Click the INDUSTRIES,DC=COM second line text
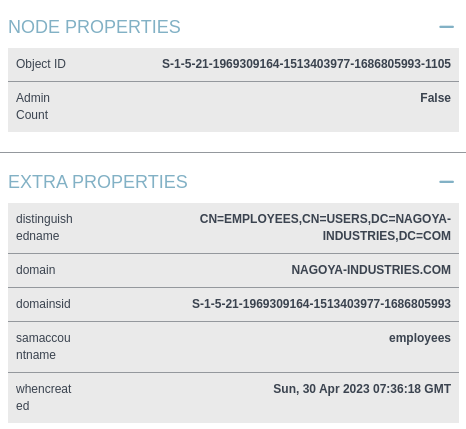This screenshot has width=466, height=429. 387,236
